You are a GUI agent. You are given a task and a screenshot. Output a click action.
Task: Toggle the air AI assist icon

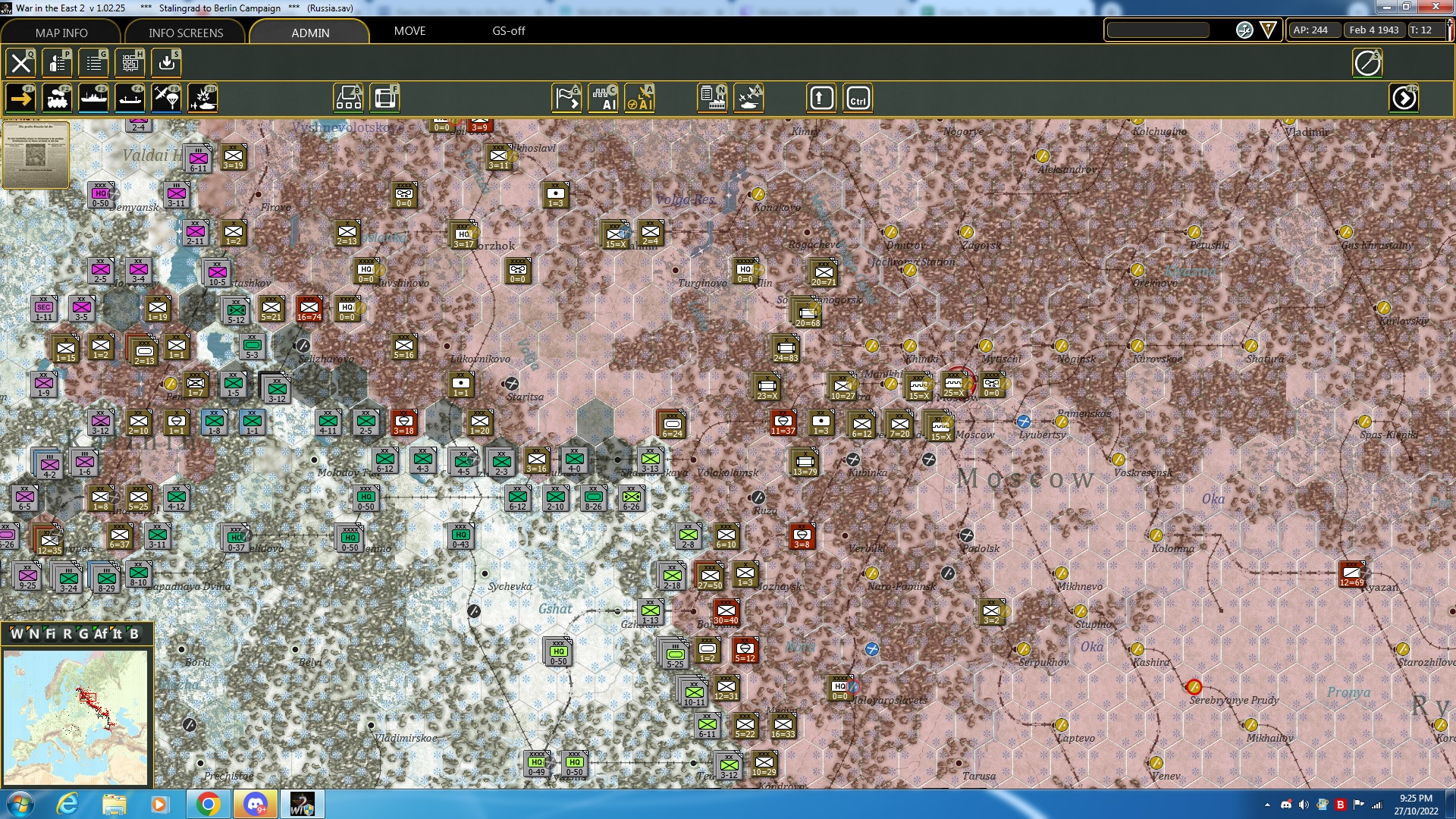pos(640,97)
